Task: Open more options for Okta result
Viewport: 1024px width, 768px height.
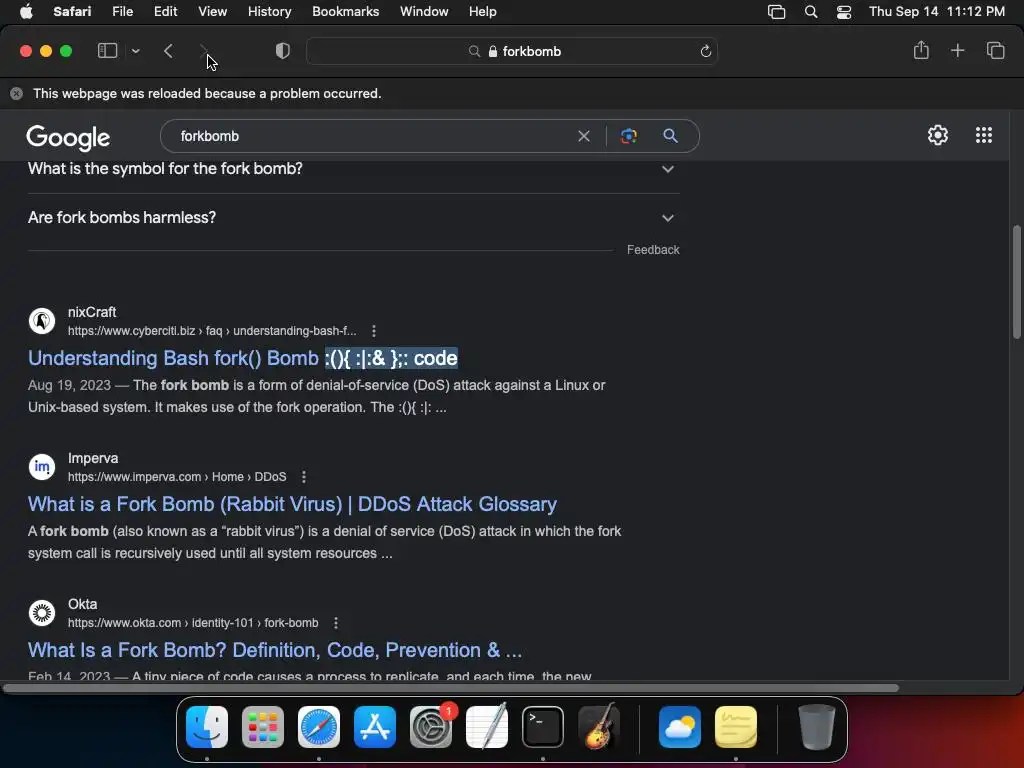Action: tap(336, 623)
